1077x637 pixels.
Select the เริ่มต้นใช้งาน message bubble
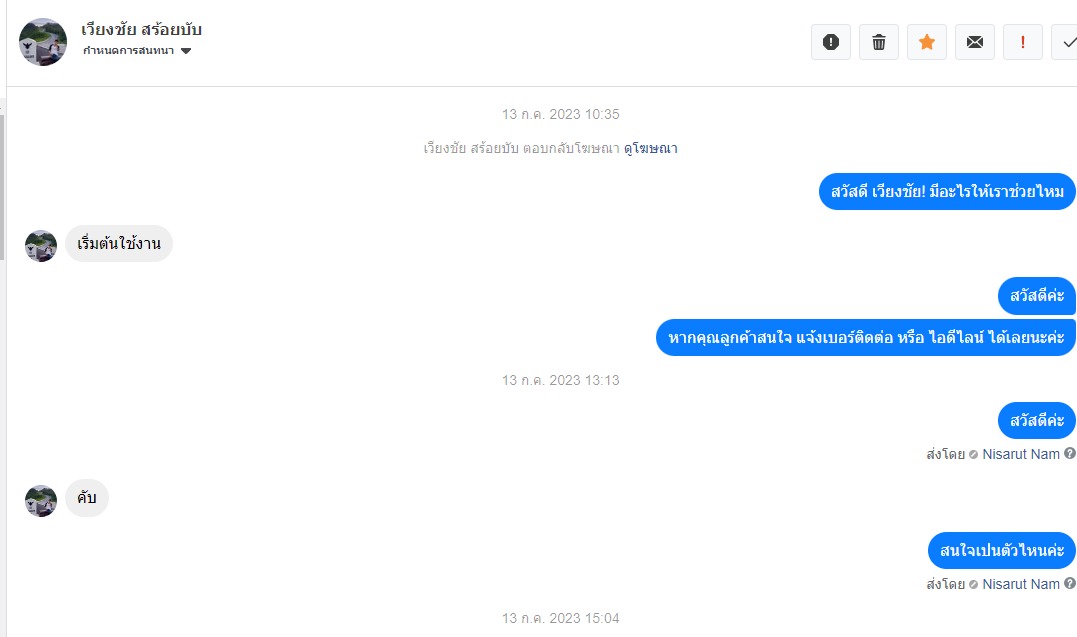(x=119, y=243)
